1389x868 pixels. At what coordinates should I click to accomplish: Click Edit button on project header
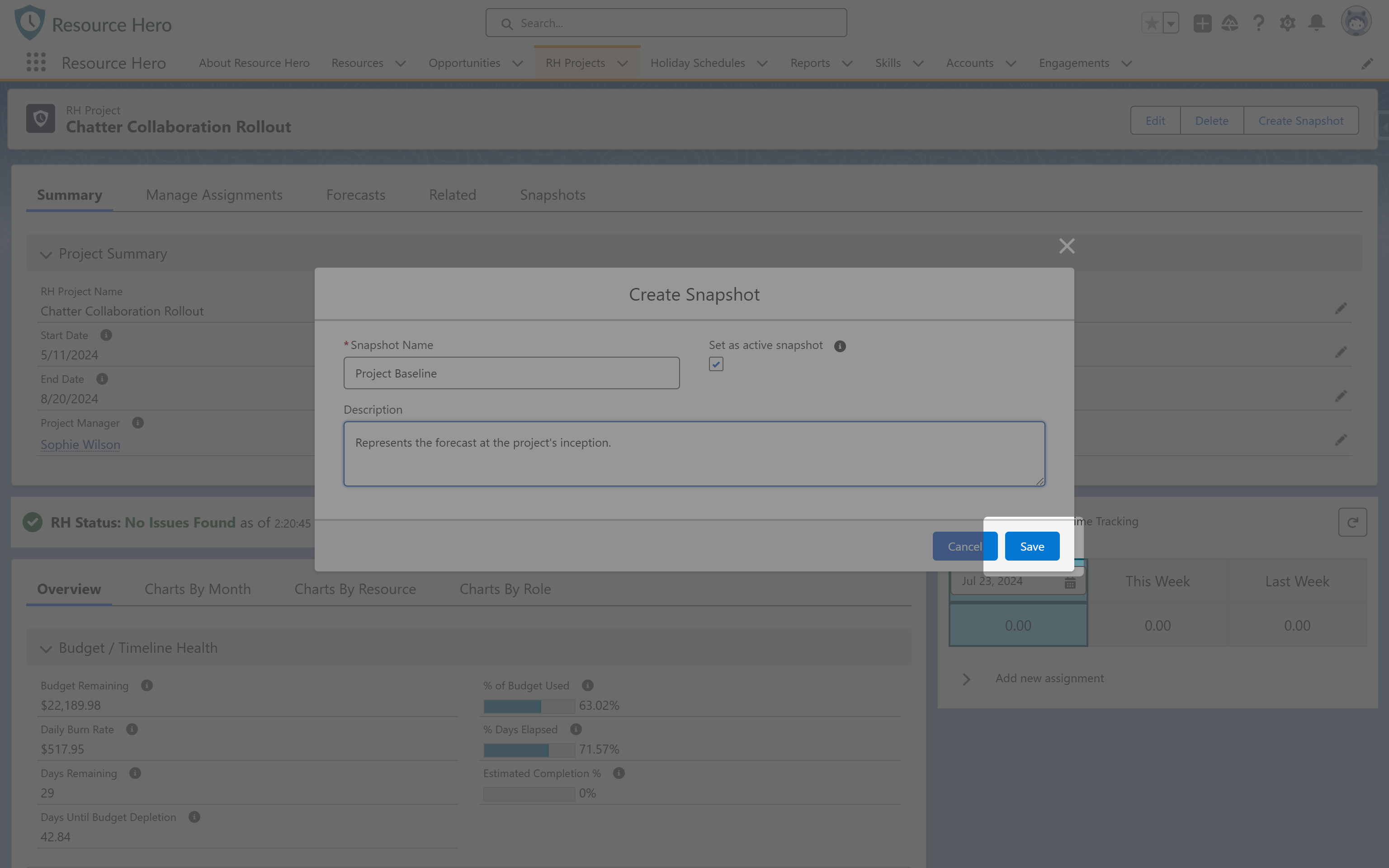1155,121
